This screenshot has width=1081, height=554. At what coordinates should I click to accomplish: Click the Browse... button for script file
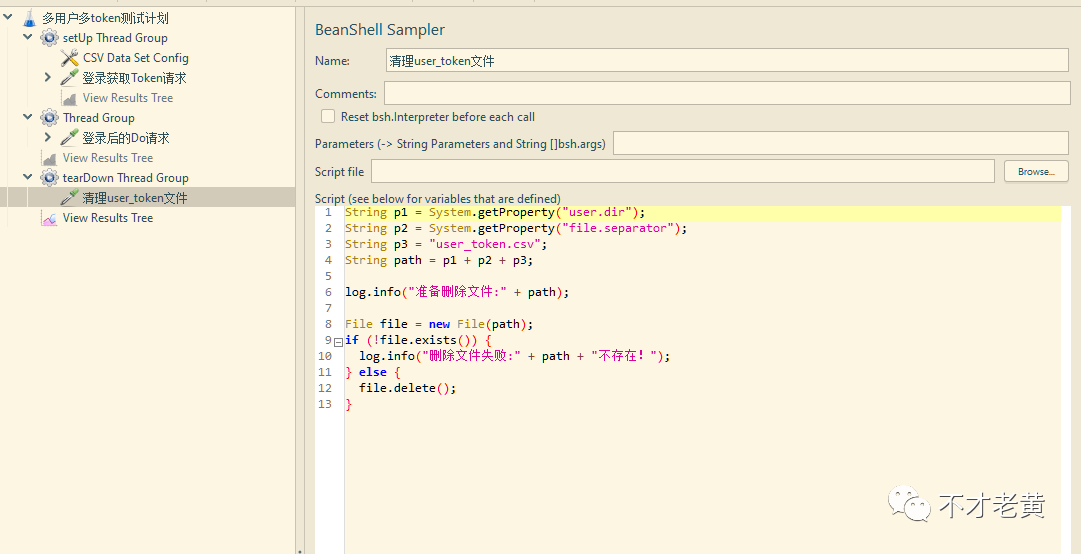[x=1036, y=172]
